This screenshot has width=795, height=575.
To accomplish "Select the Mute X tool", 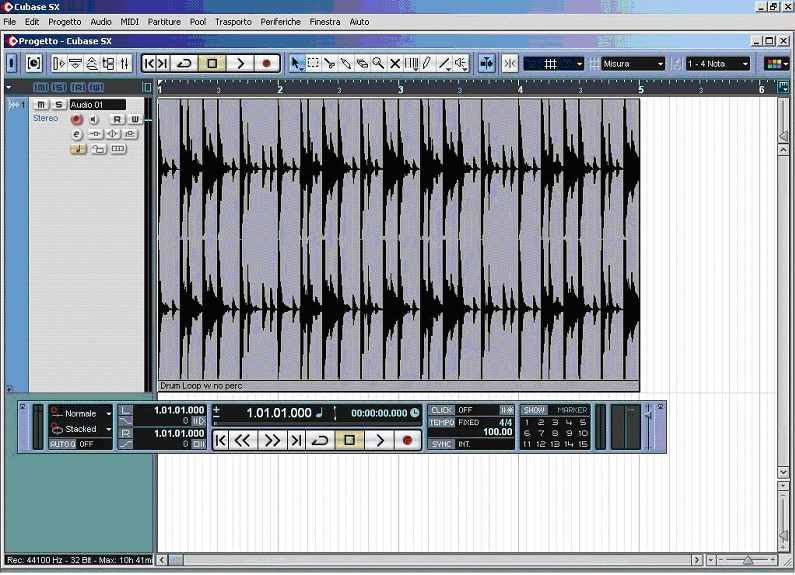I will click(395, 63).
